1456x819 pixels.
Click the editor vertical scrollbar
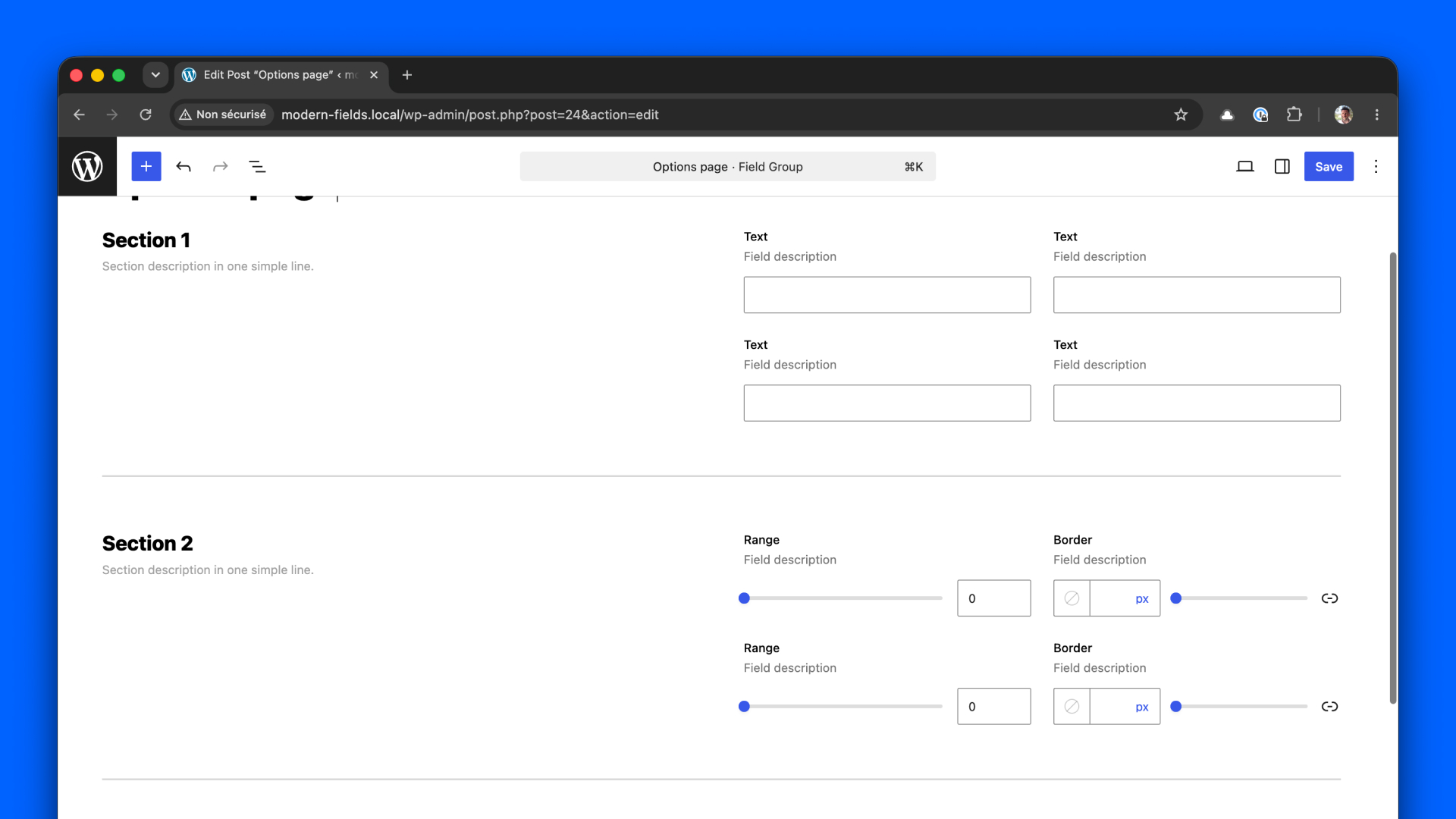coord(1392,478)
